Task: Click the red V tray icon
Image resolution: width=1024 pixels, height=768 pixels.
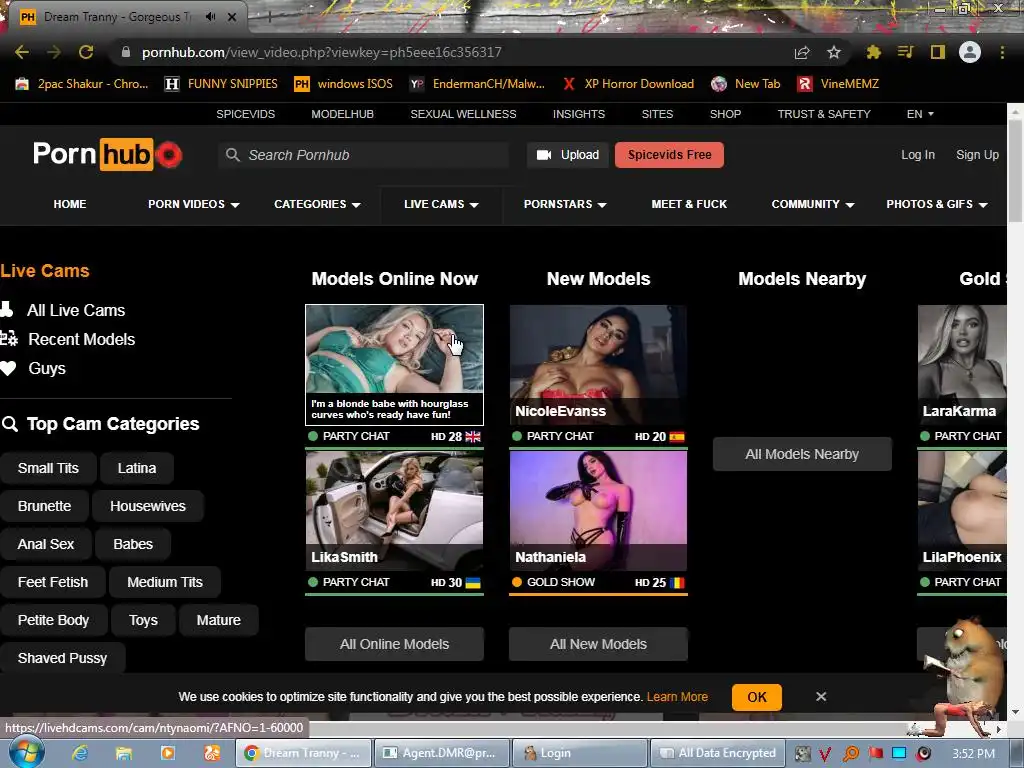Action: click(x=825, y=754)
